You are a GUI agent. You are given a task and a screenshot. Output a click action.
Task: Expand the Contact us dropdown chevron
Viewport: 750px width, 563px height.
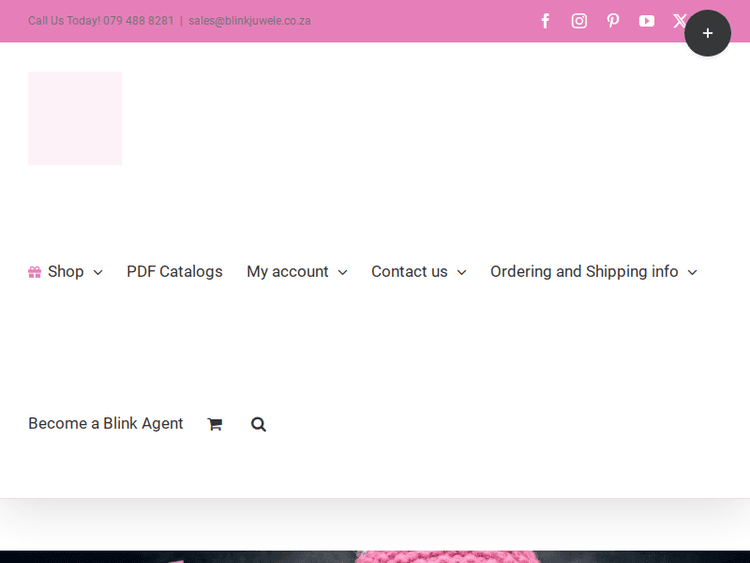(462, 273)
